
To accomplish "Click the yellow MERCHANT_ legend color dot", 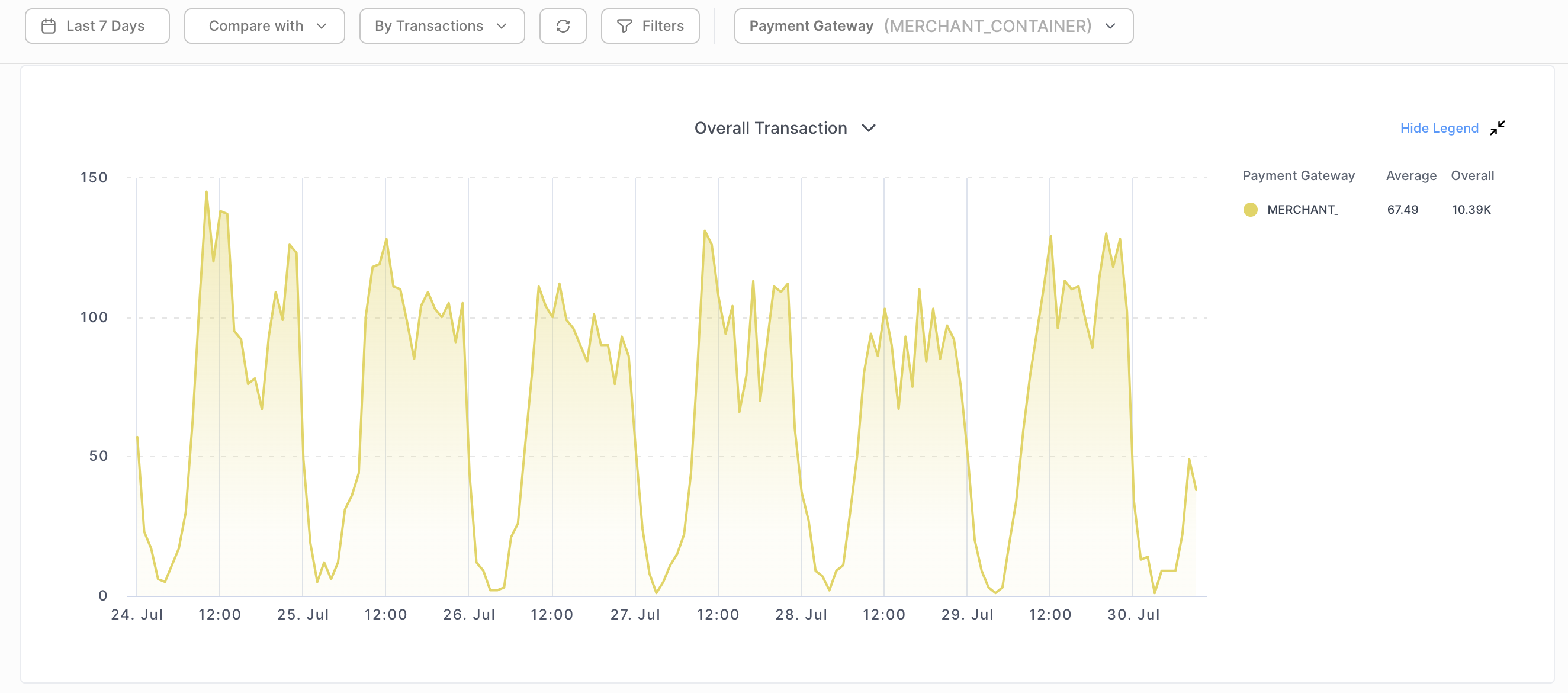I will (1250, 210).
